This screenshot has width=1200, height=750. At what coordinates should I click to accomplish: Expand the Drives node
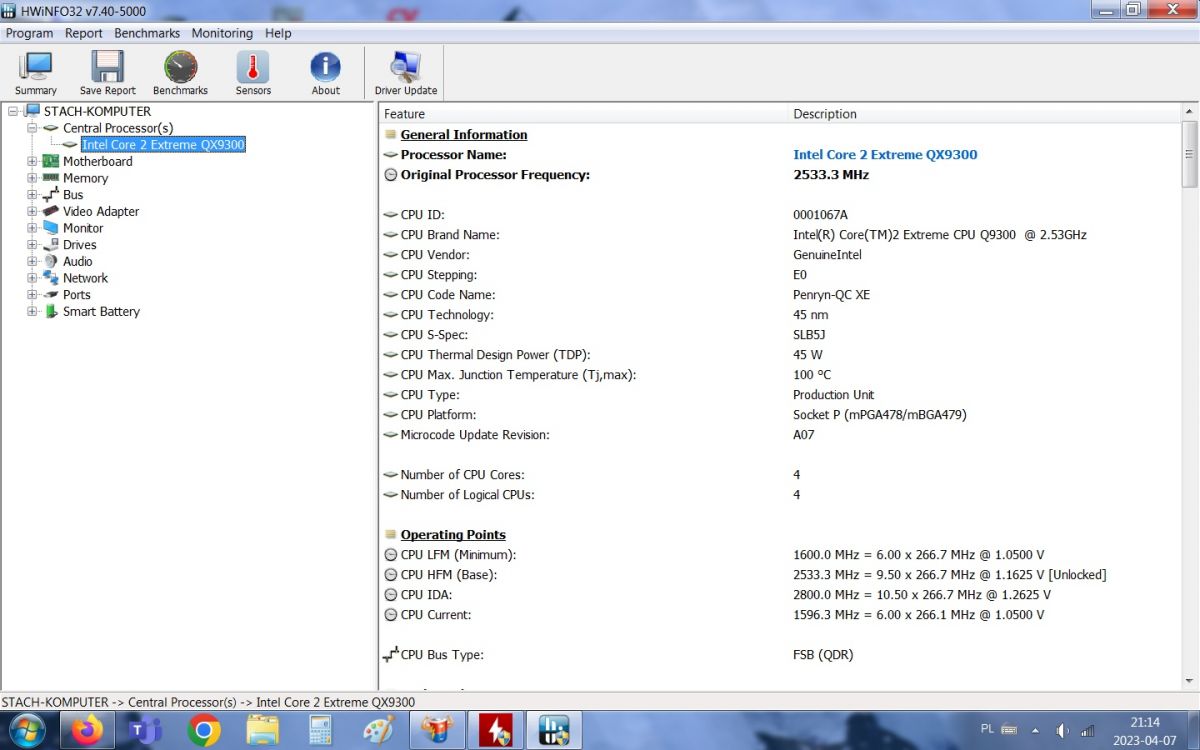(32, 245)
